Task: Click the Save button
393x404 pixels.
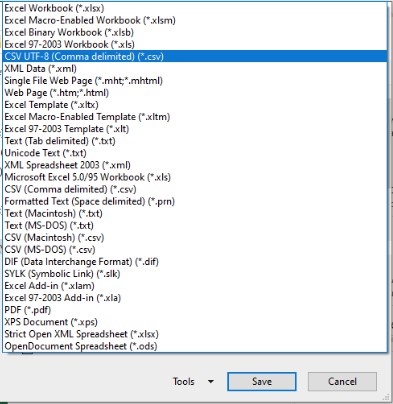Action: point(262,381)
